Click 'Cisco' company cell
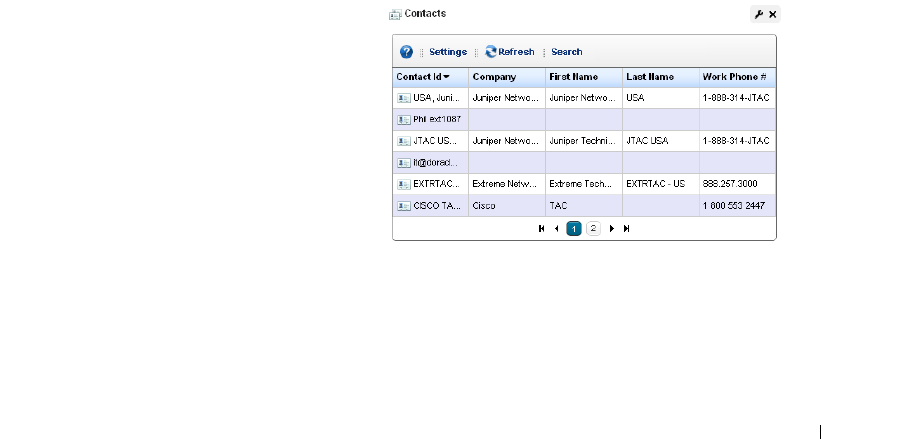The image size is (900, 439). tap(507, 205)
